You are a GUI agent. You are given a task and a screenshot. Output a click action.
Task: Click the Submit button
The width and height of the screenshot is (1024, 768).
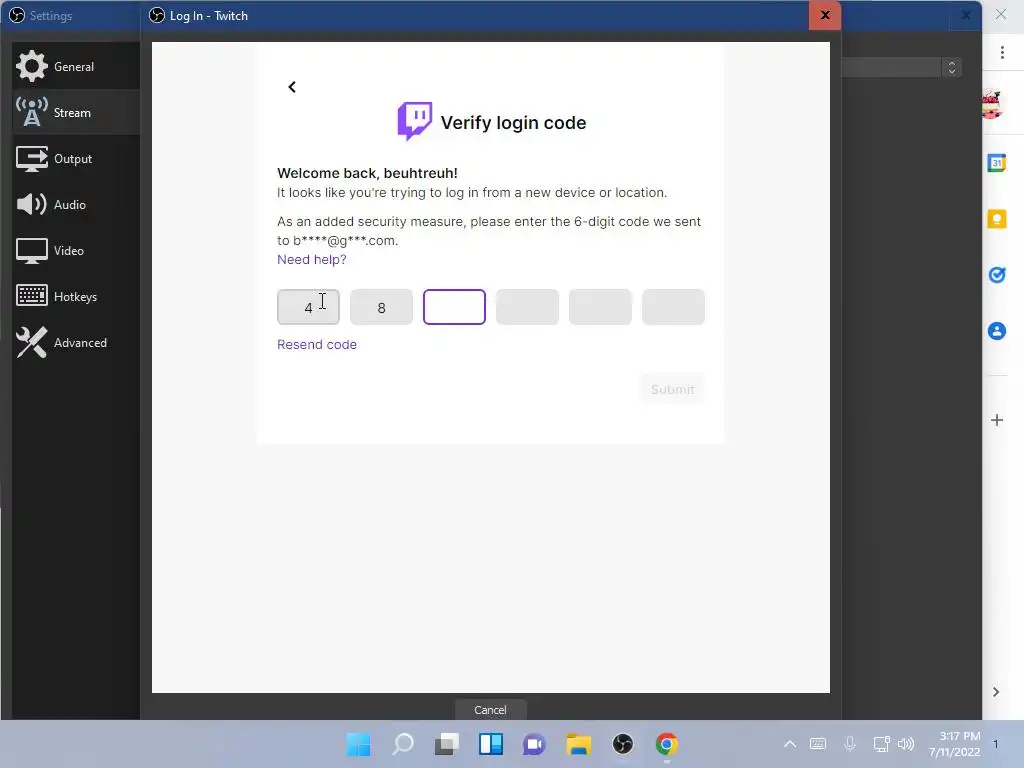tap(673, 389)
